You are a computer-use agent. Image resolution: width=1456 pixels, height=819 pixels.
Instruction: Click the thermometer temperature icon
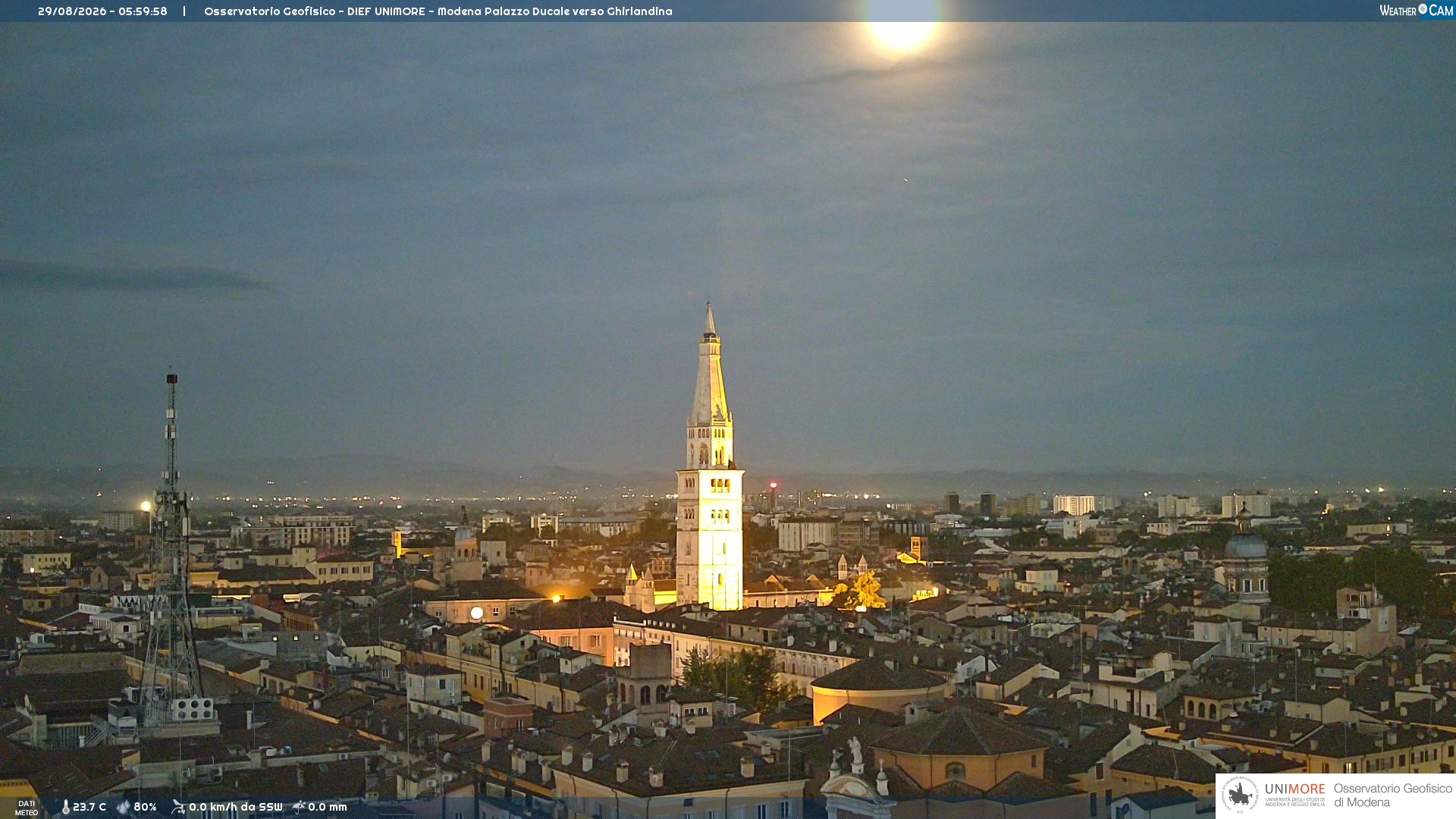pos(66,808)
